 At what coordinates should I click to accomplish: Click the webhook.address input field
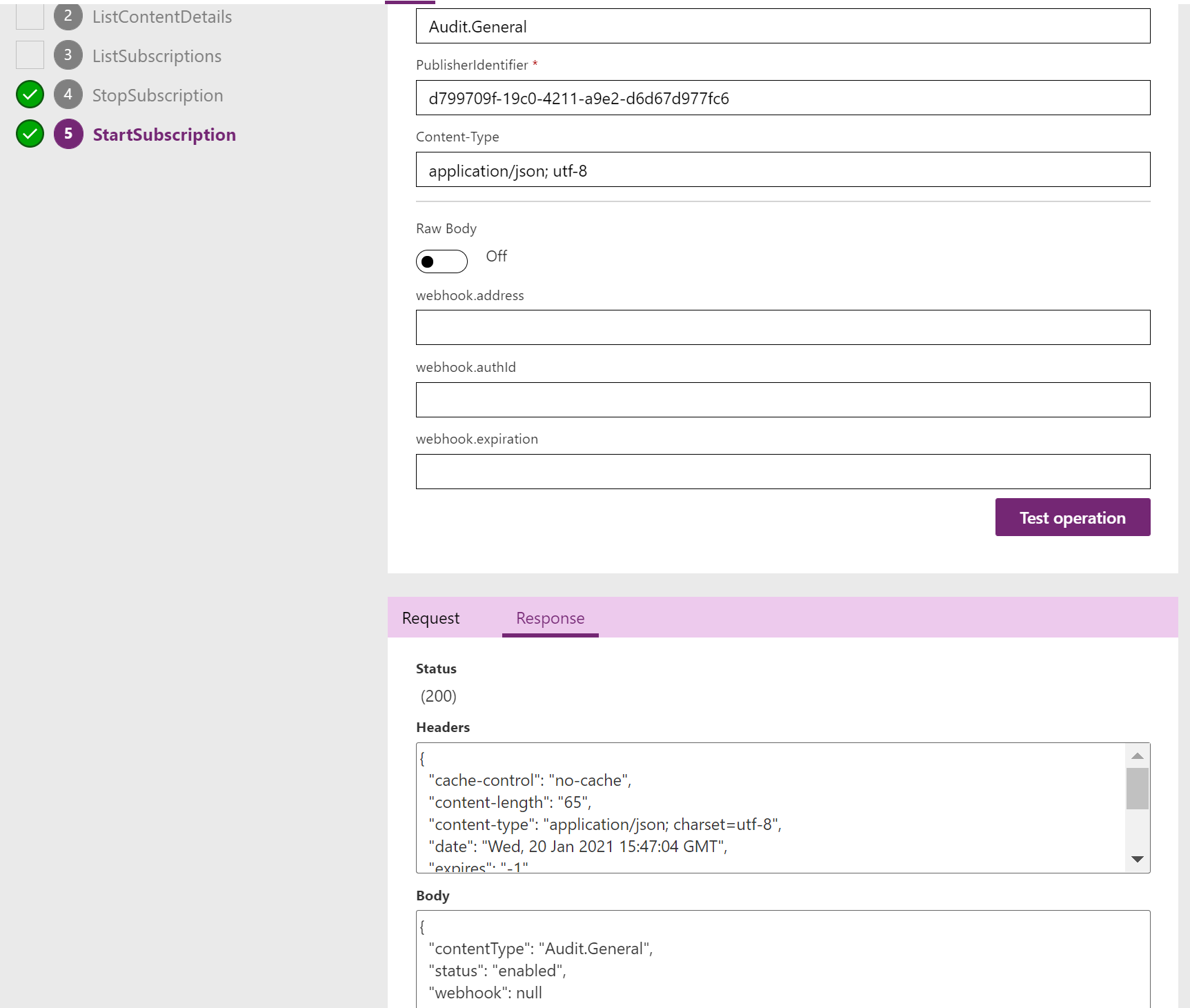coord(782,327)
